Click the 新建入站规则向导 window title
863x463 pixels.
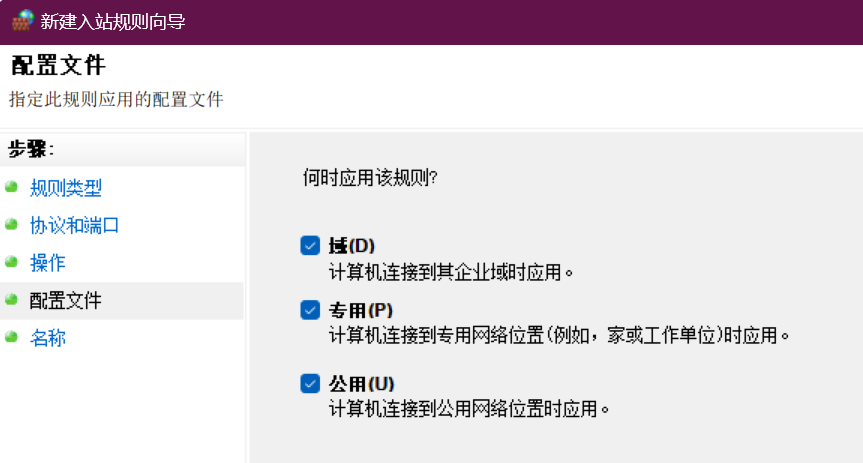(113, 21)
